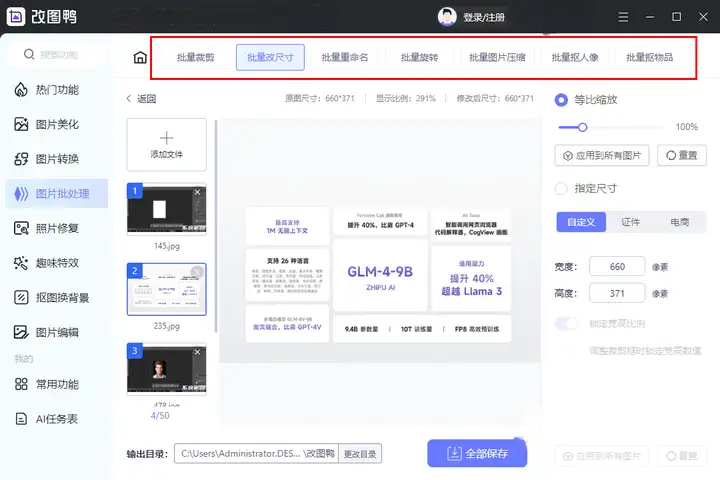This screenshot has width=720, height=480.
Task: Click 应用到所有图片 button
Action: [x=602, y=155]
